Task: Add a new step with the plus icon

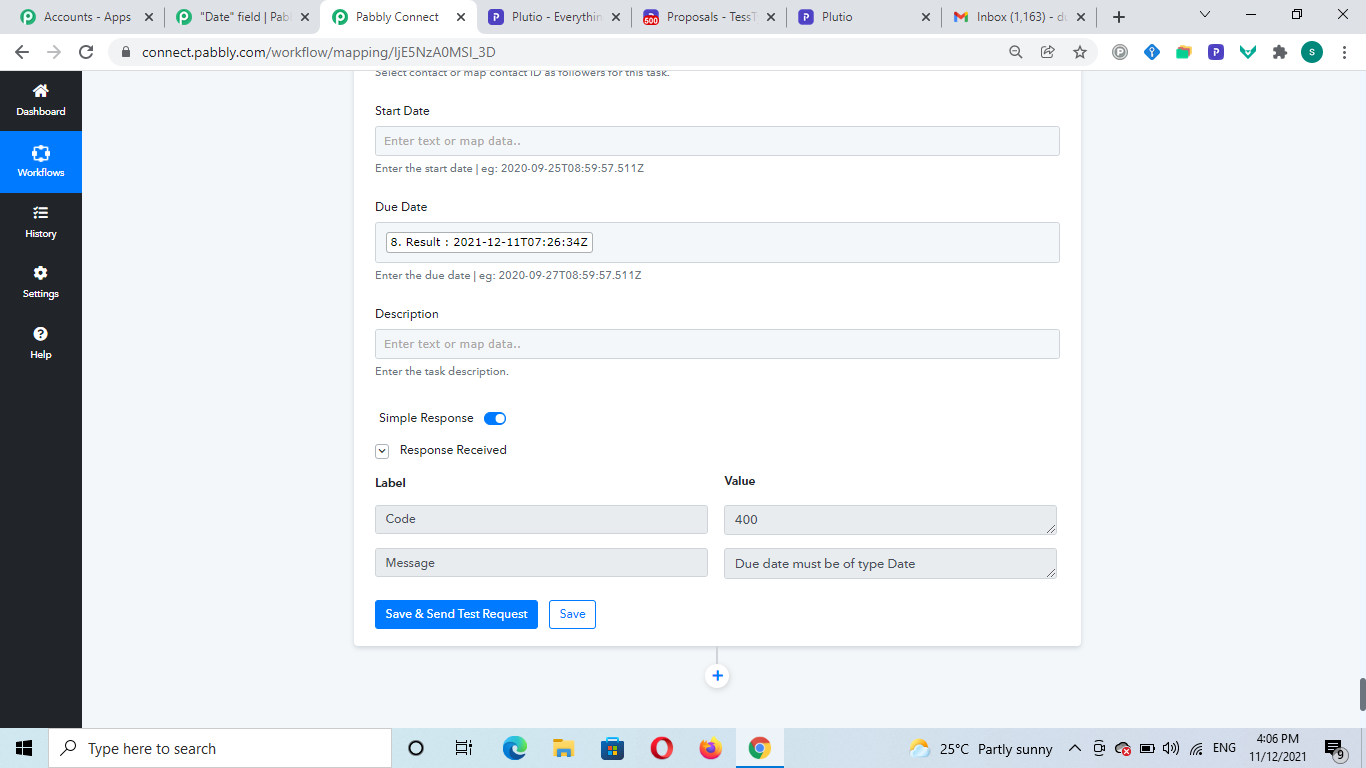Action: 717,676
